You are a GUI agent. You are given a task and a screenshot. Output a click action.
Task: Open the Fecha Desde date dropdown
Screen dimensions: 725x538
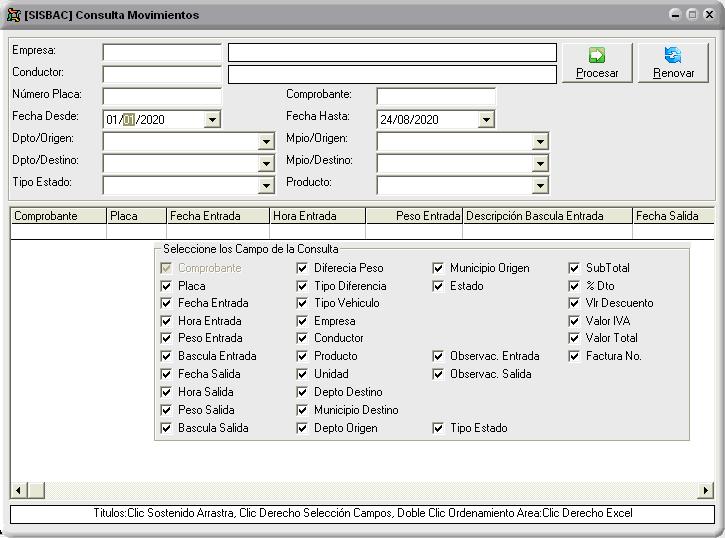click(211, 119)
